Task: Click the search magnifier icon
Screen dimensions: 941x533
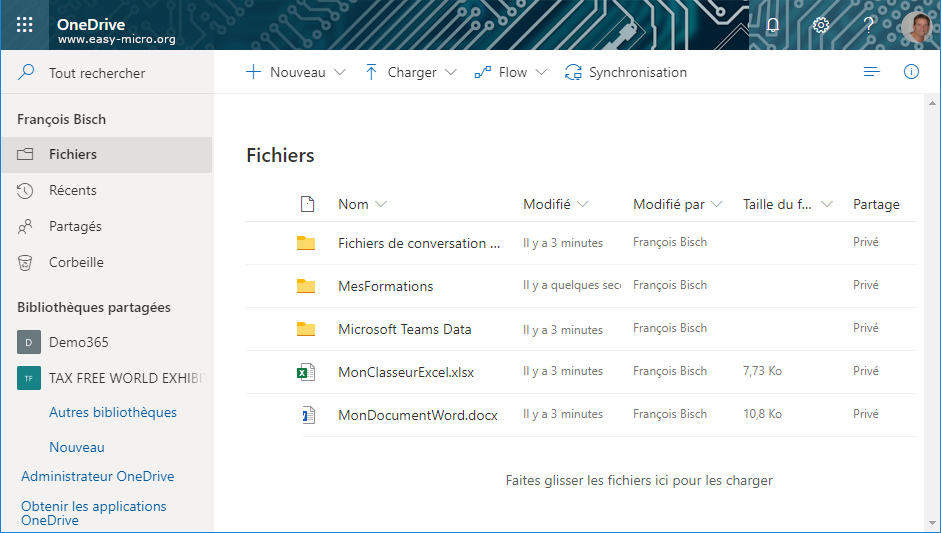Action: (x=26, y=73)
